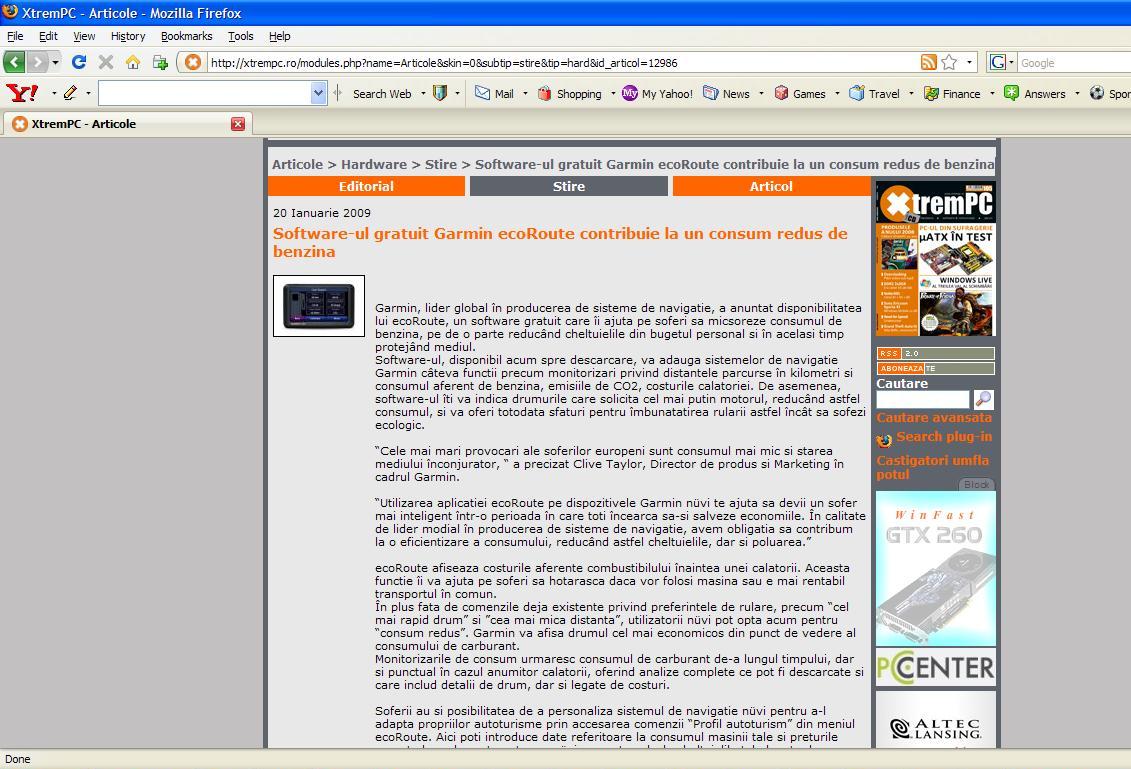Click the WinFast GTX 260 ad banner
Viewport: 1131px width, 769px height.
[936, 568]
